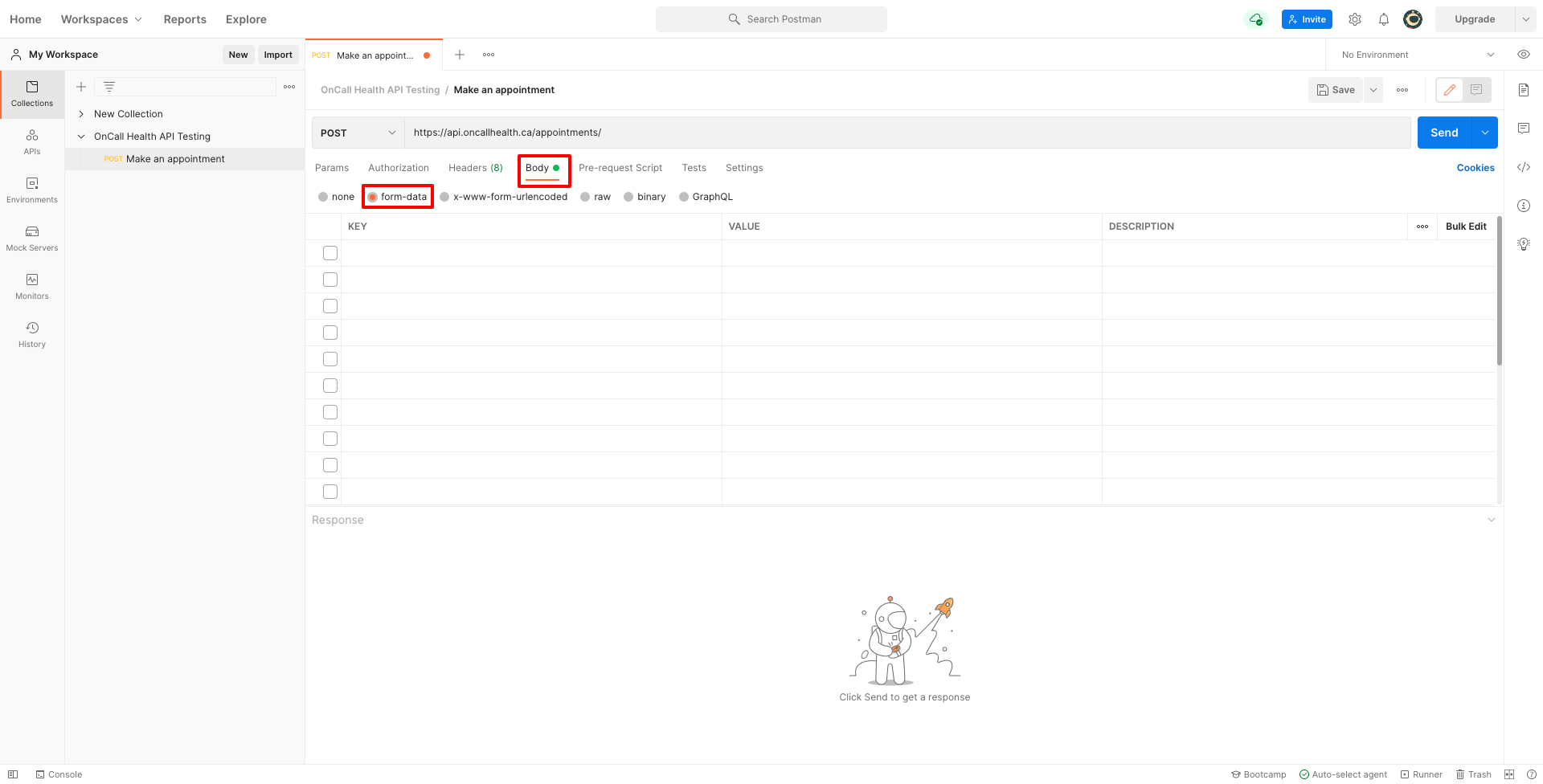Open table column options beside Bulk Edit
Screen dimensions: 1543x784
click(x=1422, y=227)
